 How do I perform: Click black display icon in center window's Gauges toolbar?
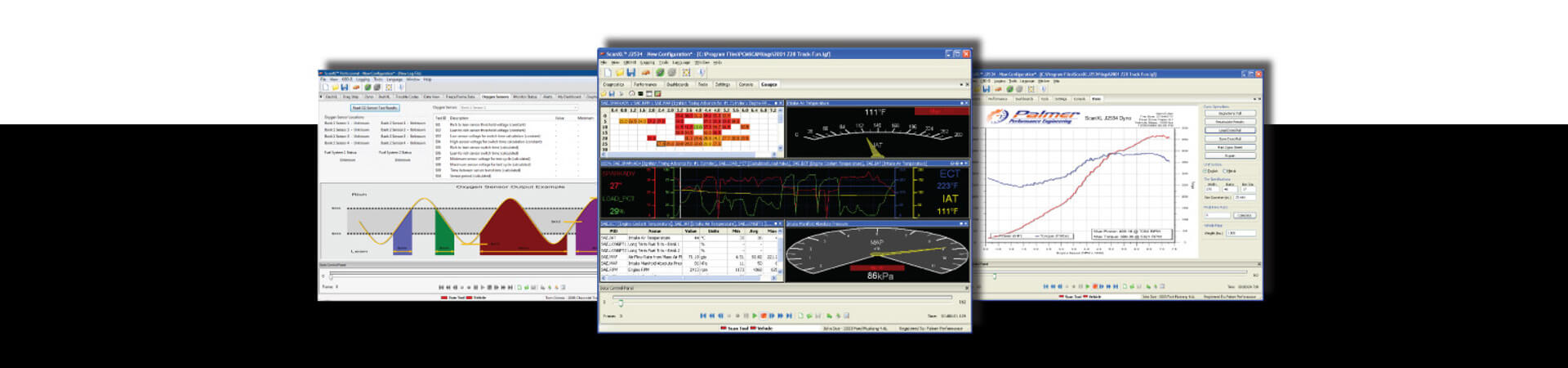(640, 93)
